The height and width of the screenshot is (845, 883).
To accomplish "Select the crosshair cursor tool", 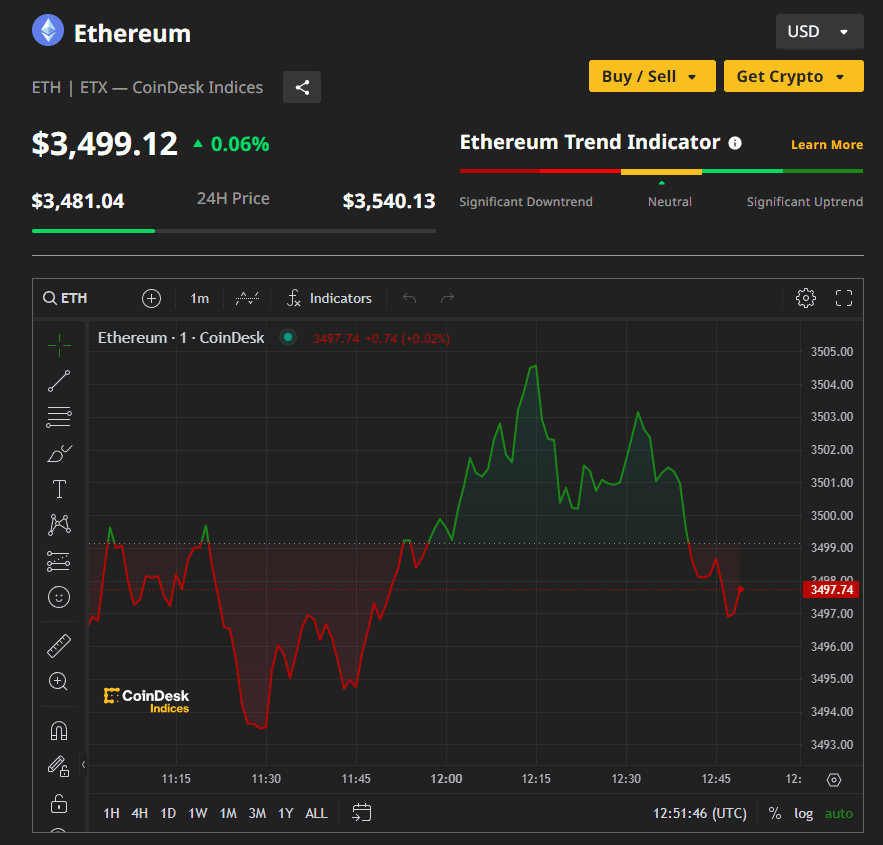I will pos(59,345).
